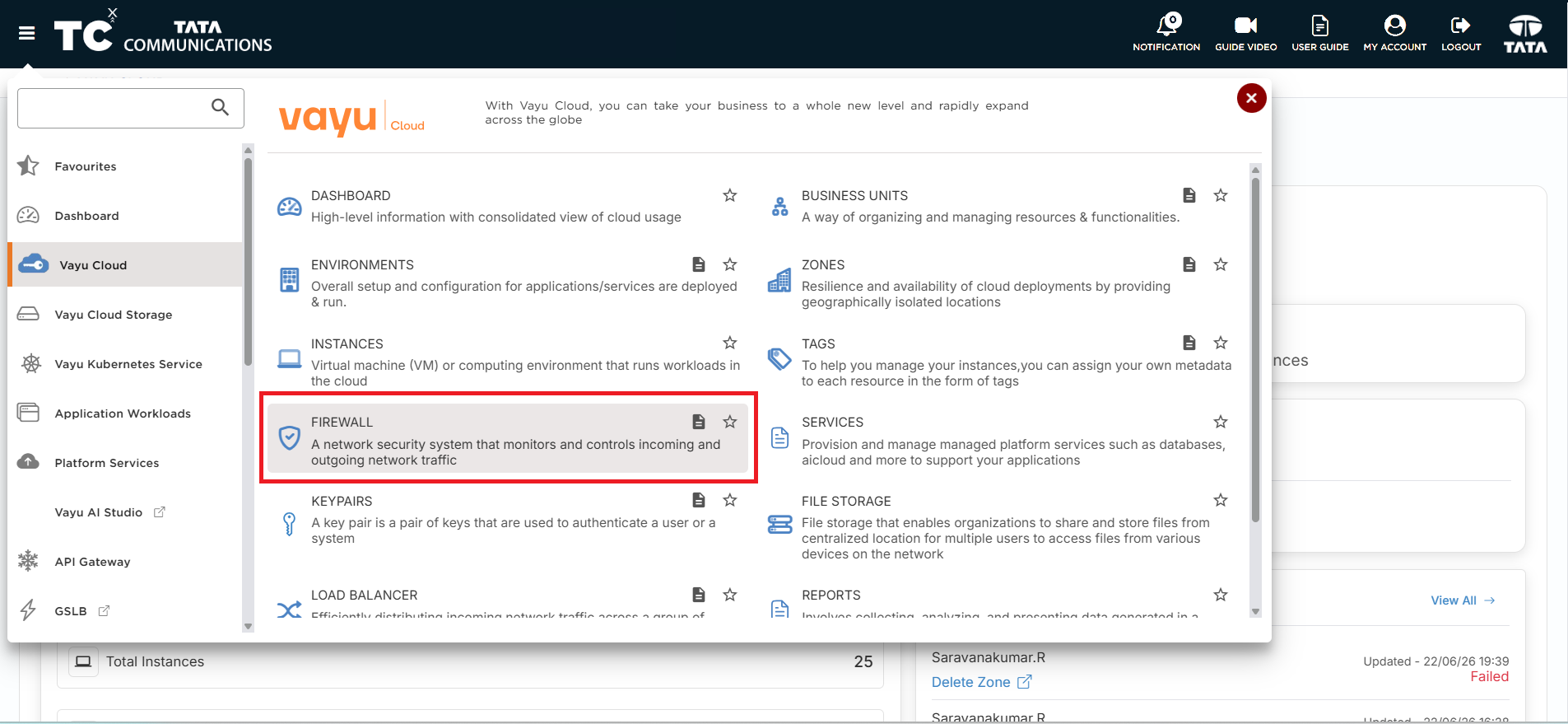The image size is (1568, 724).
Task: Open the INSTANCES tile
Action: [x=508, y=362]
